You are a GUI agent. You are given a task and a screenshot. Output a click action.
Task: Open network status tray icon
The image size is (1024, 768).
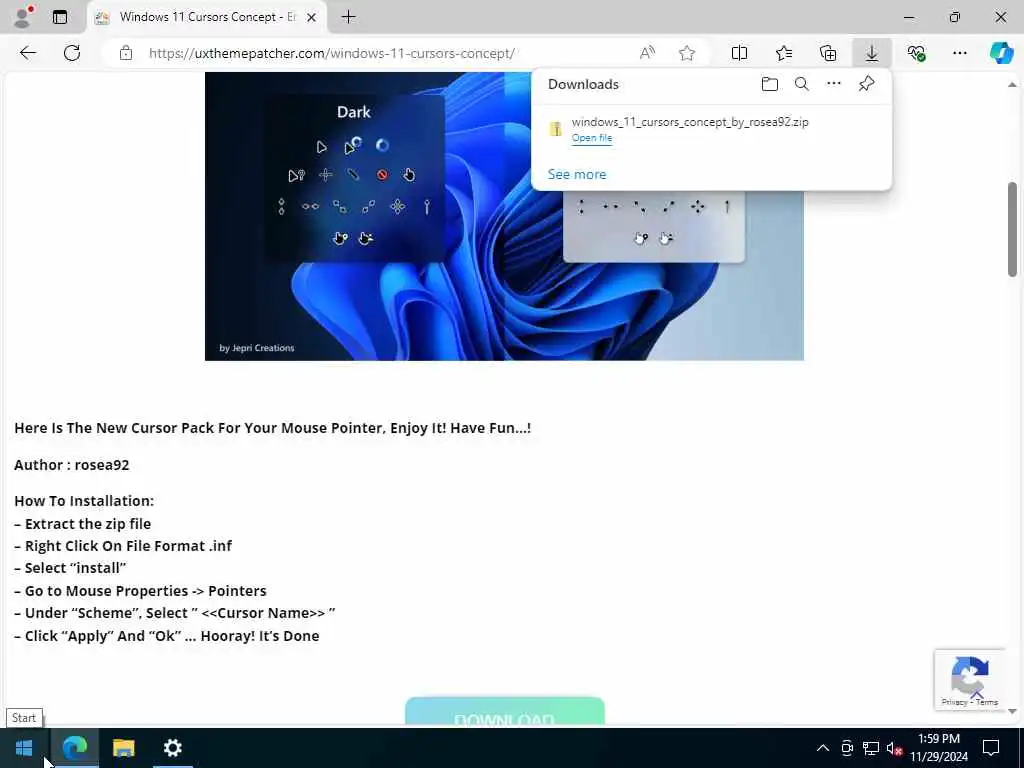point(871,748)
